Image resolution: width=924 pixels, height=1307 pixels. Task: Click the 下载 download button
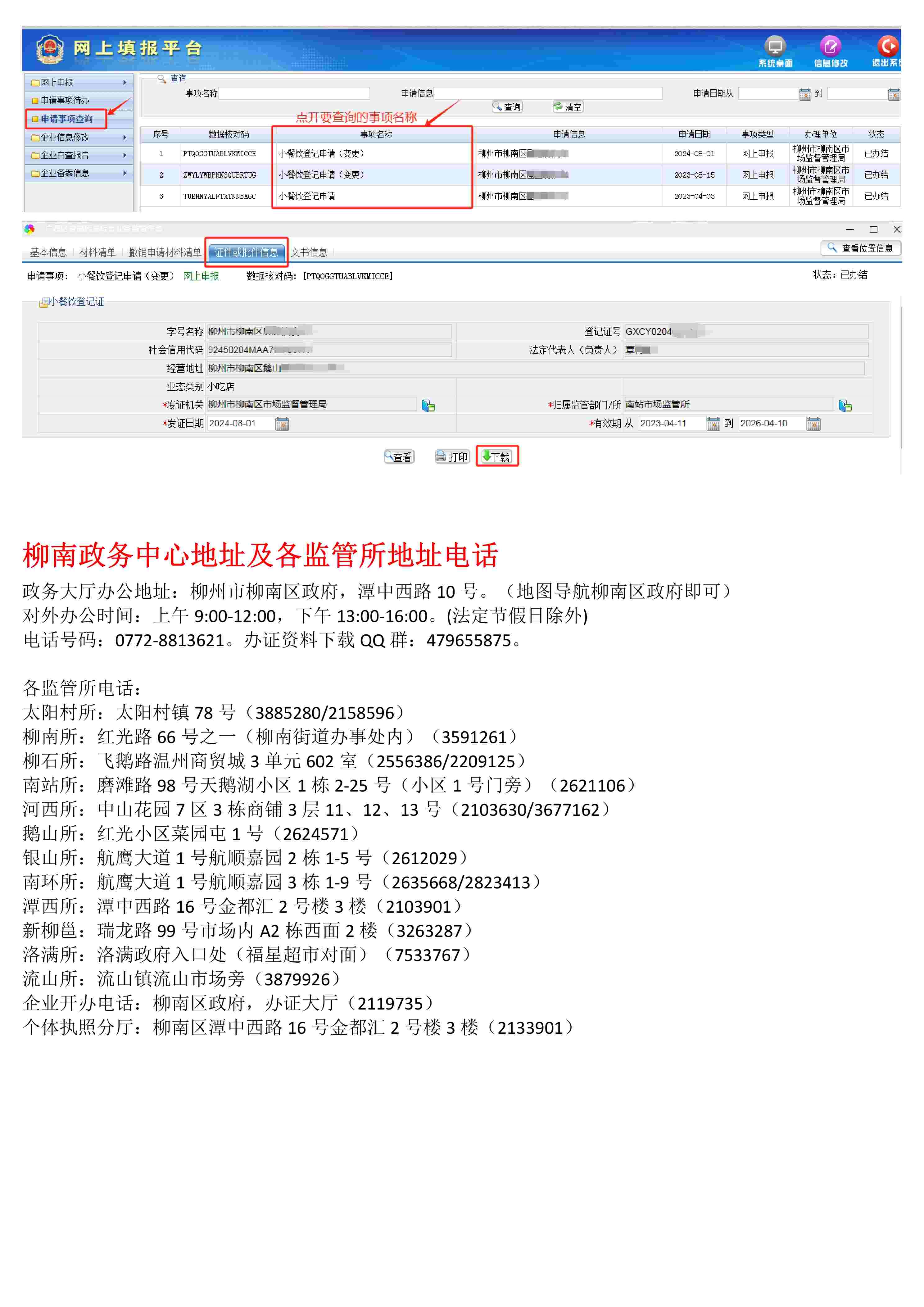pos(496,456)
